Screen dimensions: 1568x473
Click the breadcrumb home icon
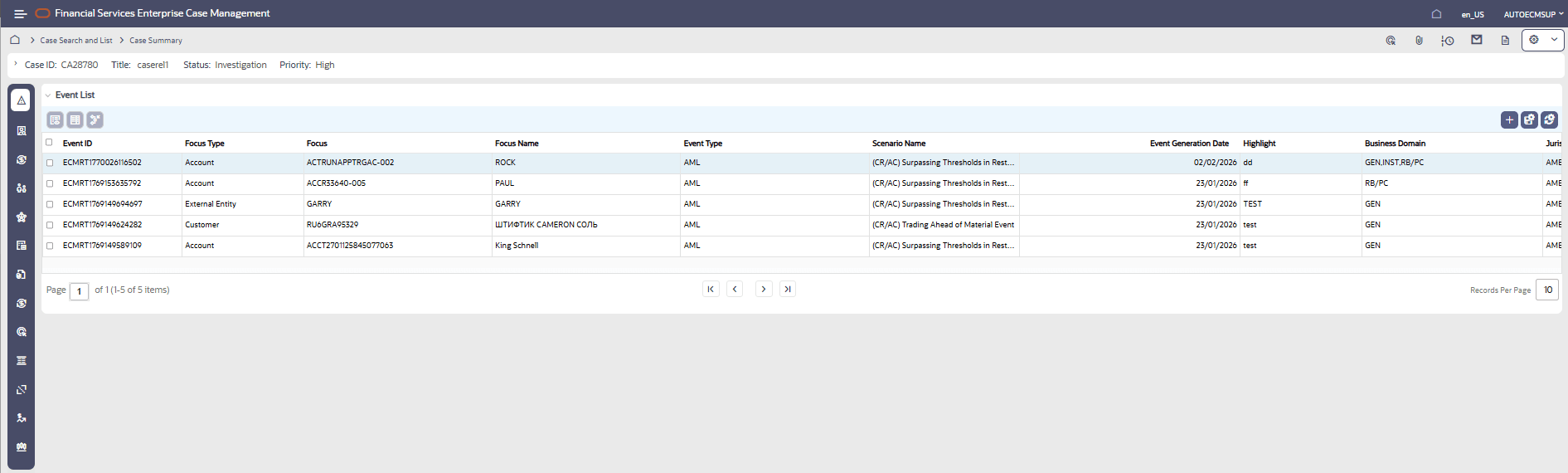15,40
